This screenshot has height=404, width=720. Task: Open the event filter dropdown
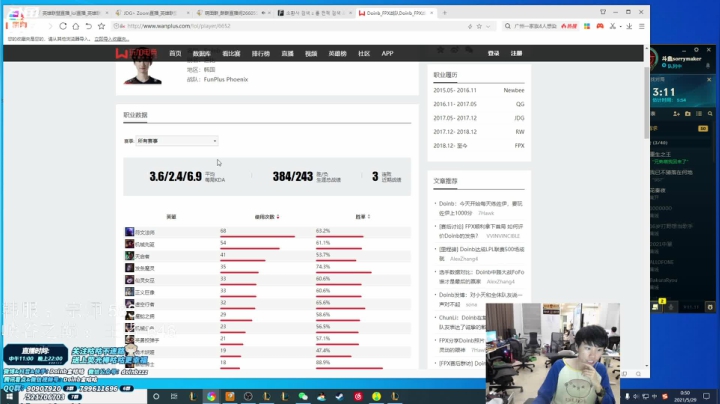(x=177, y=141)
